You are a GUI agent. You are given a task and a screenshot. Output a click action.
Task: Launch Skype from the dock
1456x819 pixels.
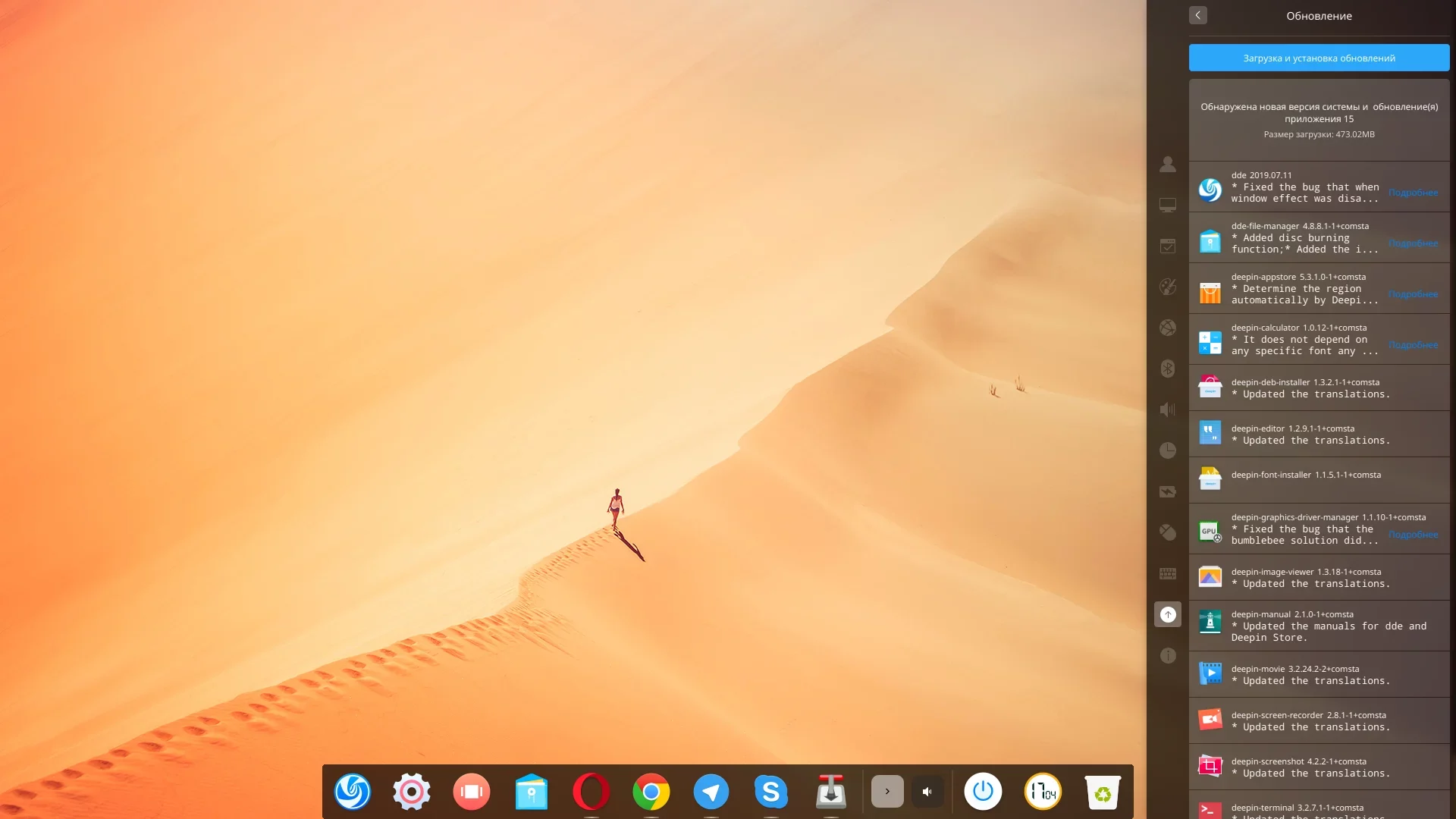(771, 791)
